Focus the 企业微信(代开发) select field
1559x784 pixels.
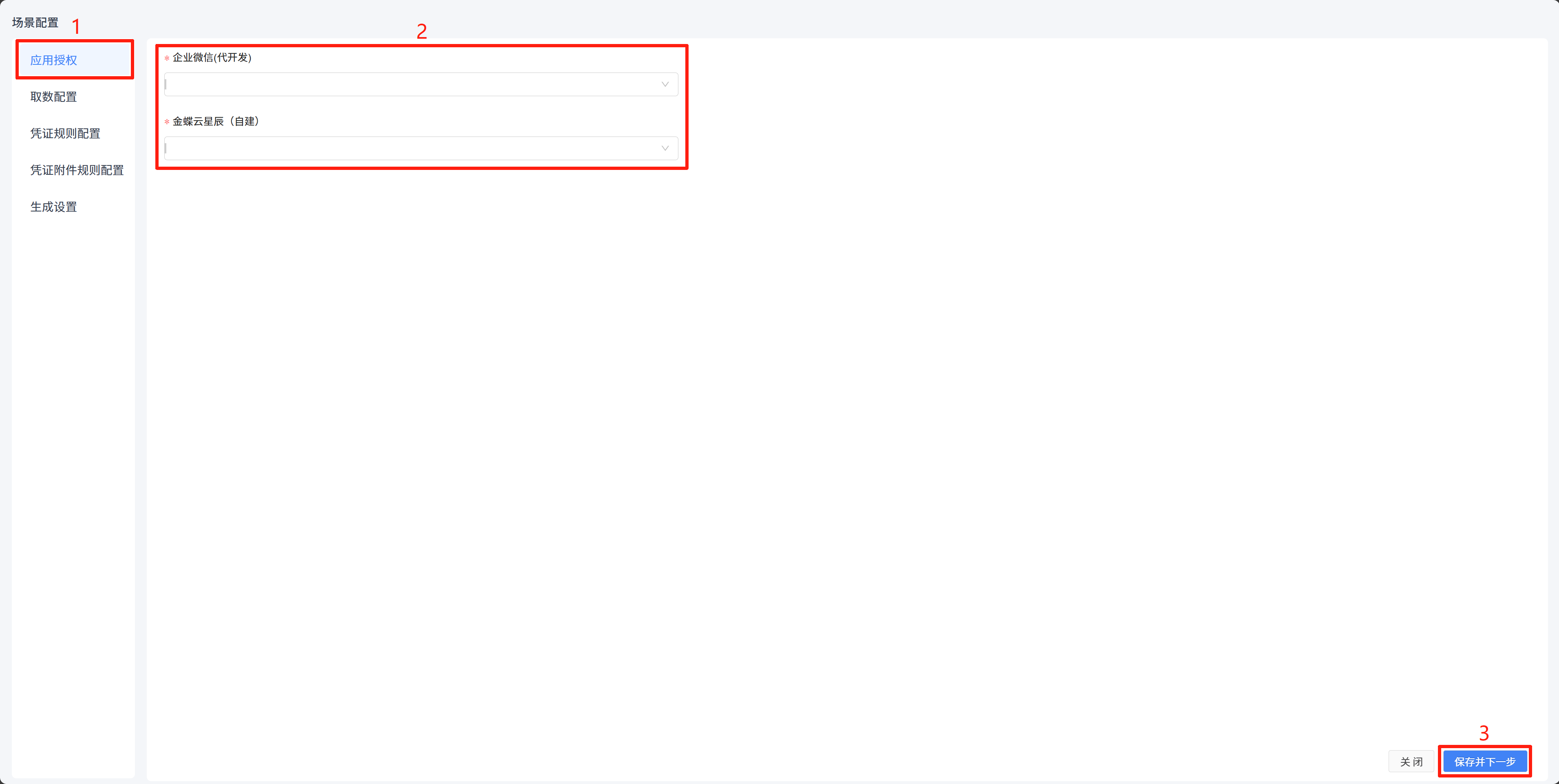pyautogui.click(x=421, y=84)
